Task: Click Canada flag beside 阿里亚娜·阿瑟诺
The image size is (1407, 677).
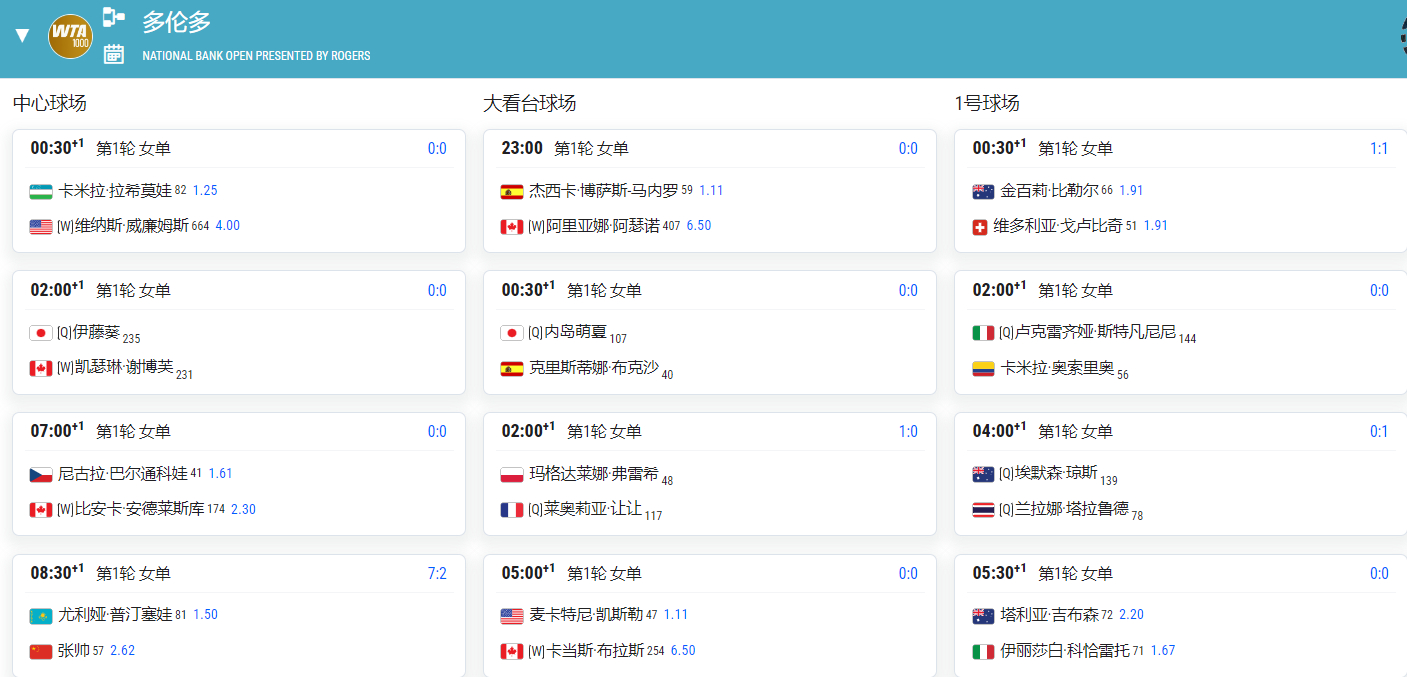Action: coord(512,227)
